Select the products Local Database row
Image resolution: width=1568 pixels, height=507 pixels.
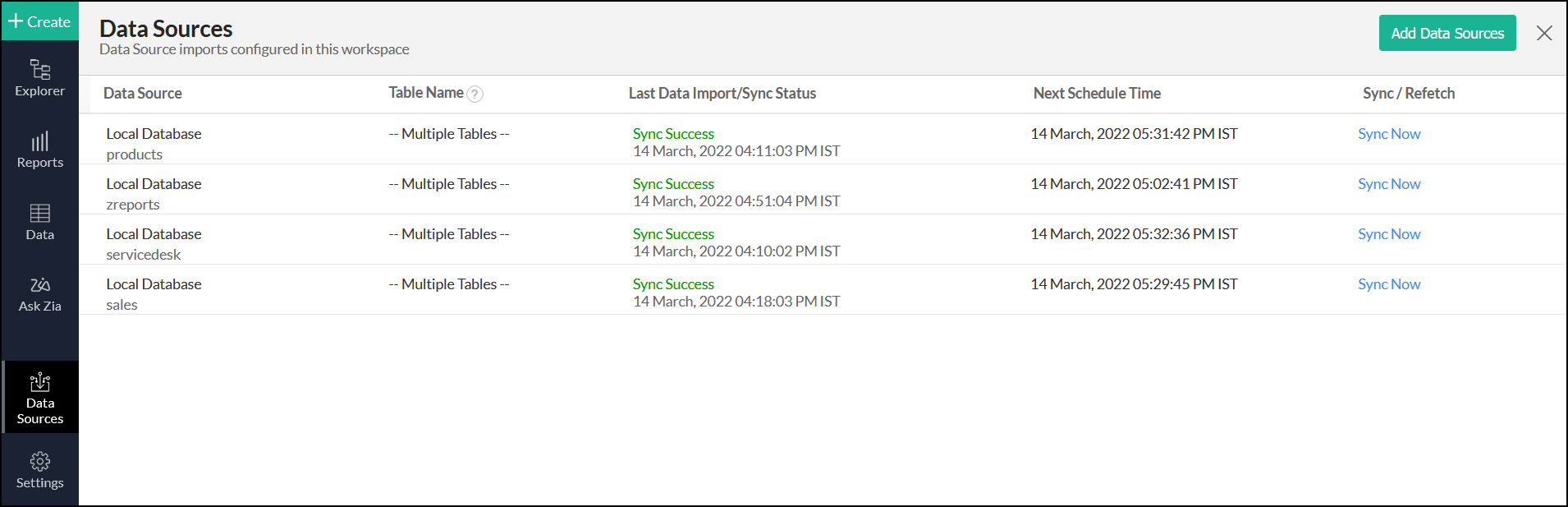click(154, 134)
